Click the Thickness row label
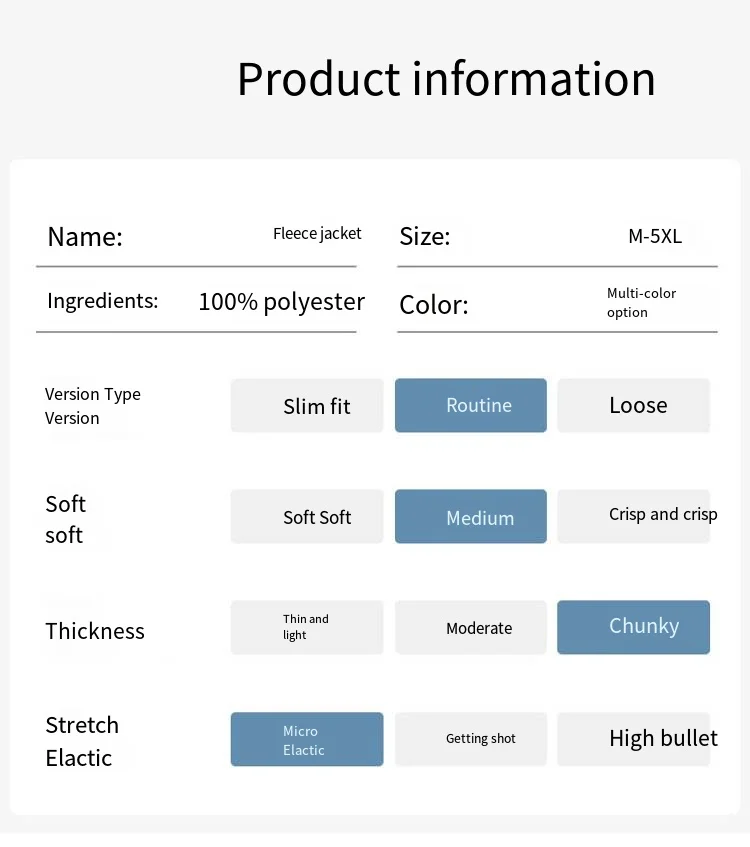 click(95, 631)
